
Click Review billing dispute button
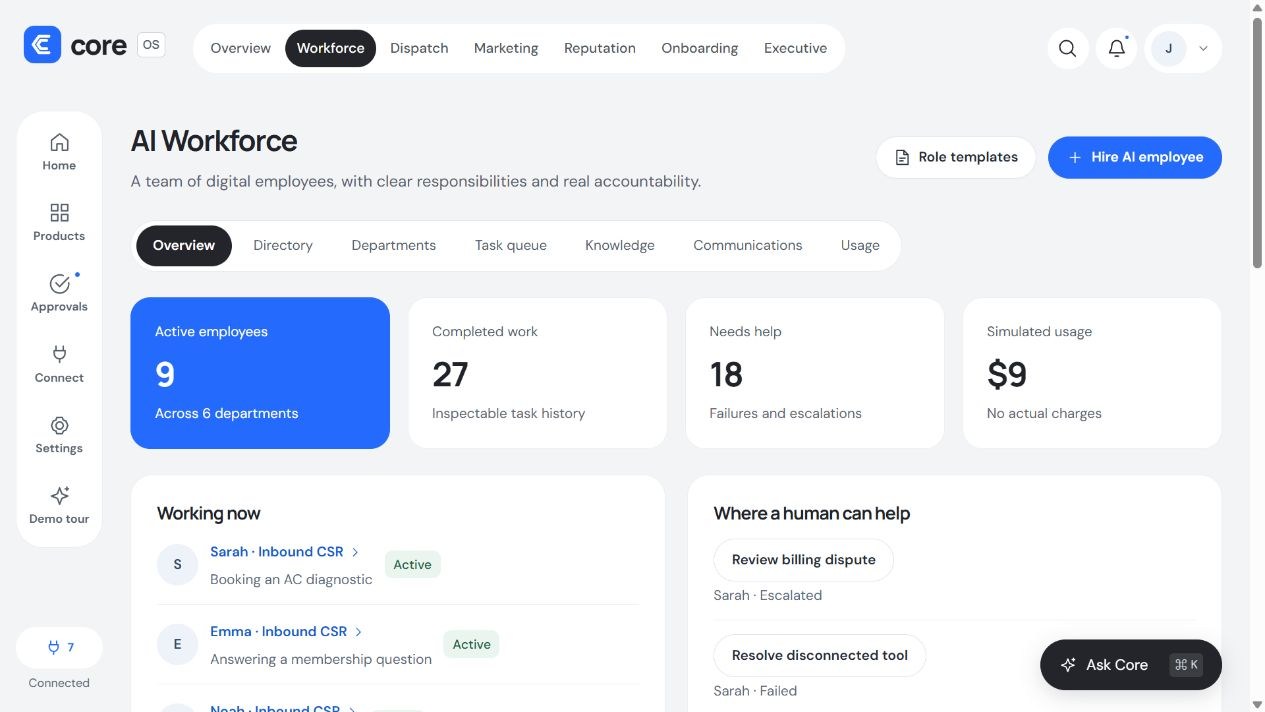[804, 560]
